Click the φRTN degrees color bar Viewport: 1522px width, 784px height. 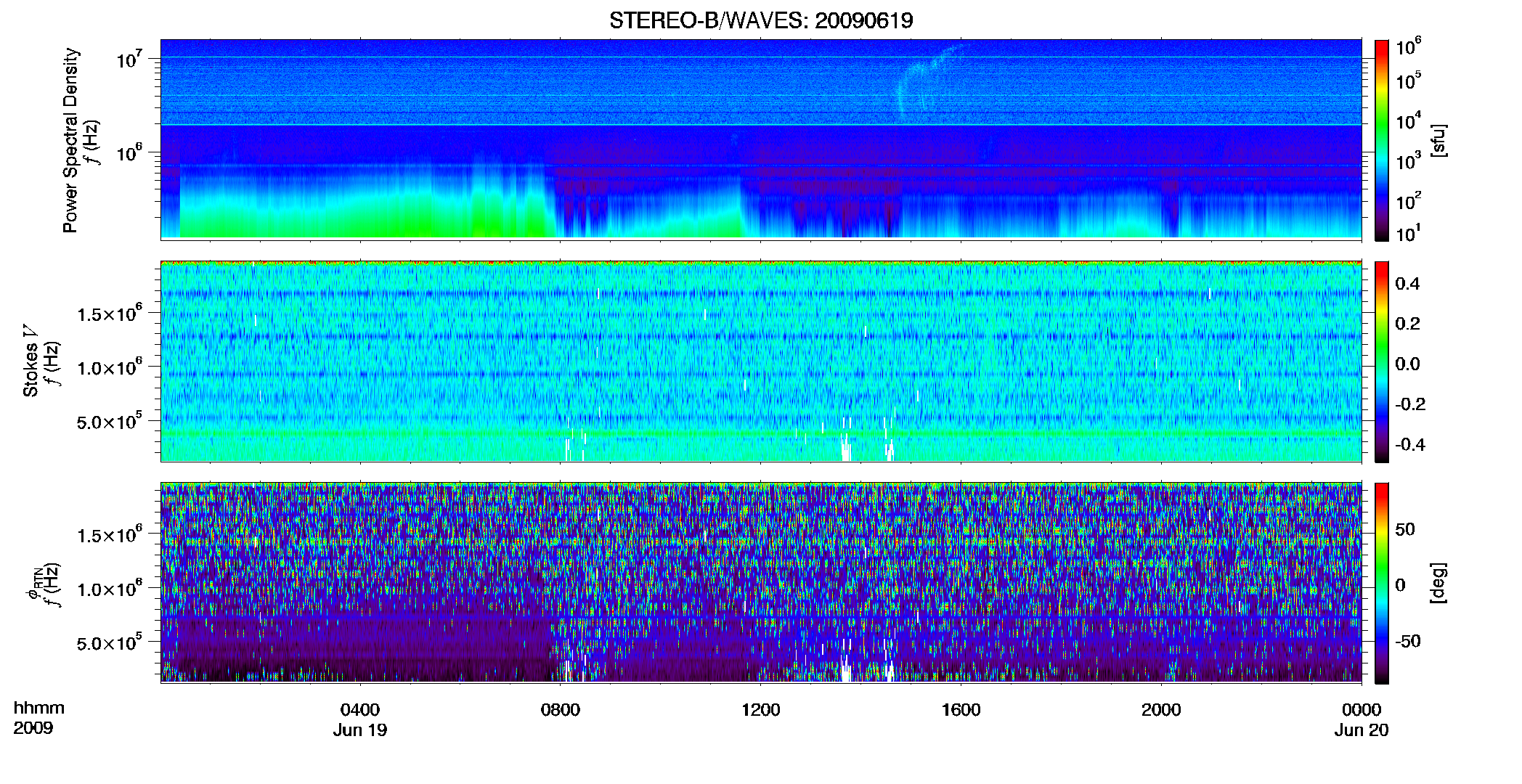(x=1382, y=583)
